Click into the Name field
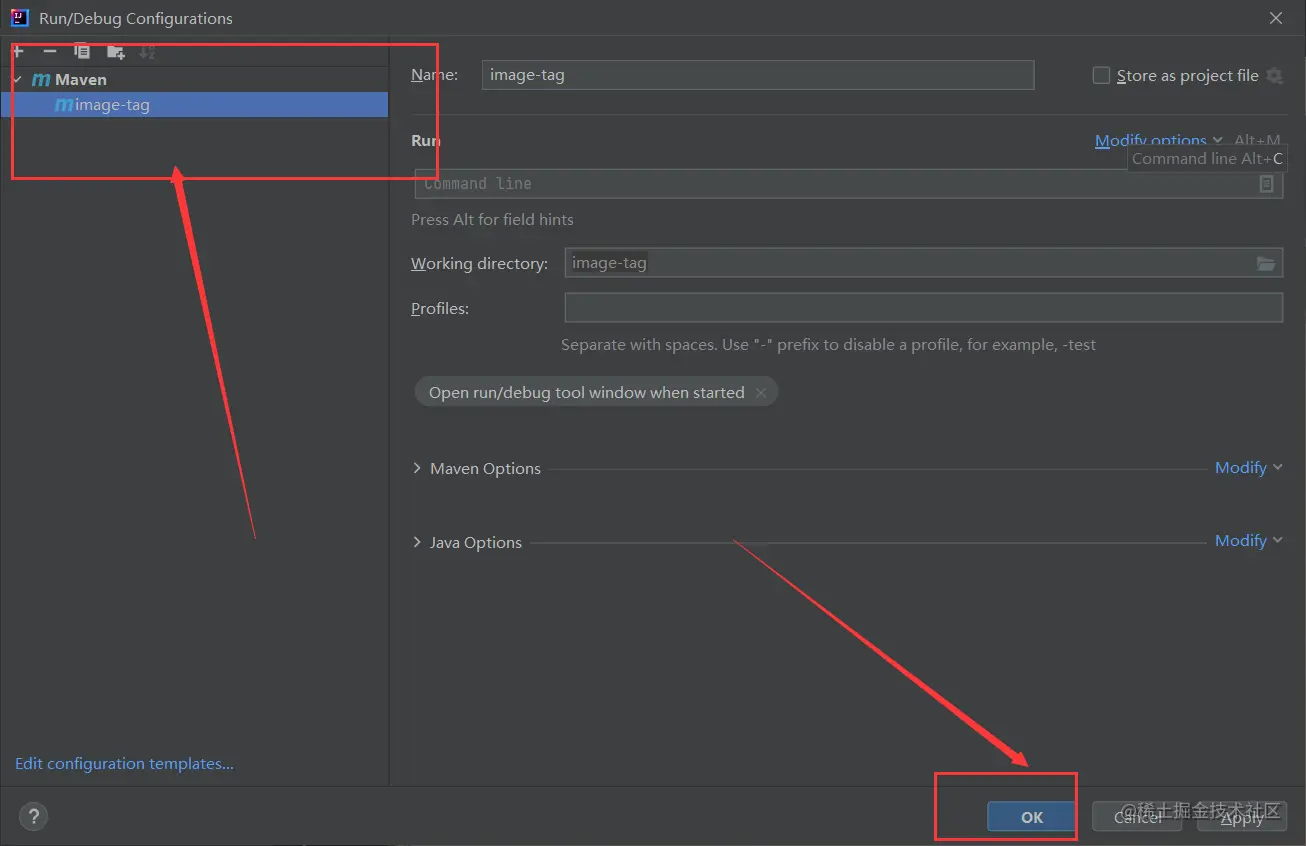 coord(758,75)
